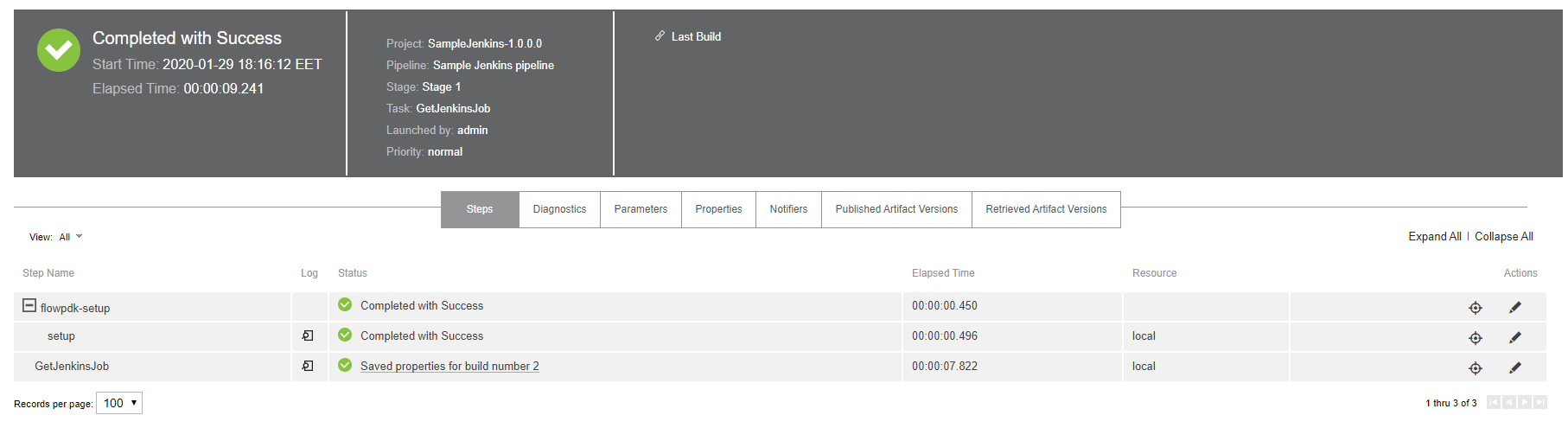Viewport: 1568px width, 428px height.
Task: Click the Collapse All link
Action: pyautogui.click(x=1504, y=236)
